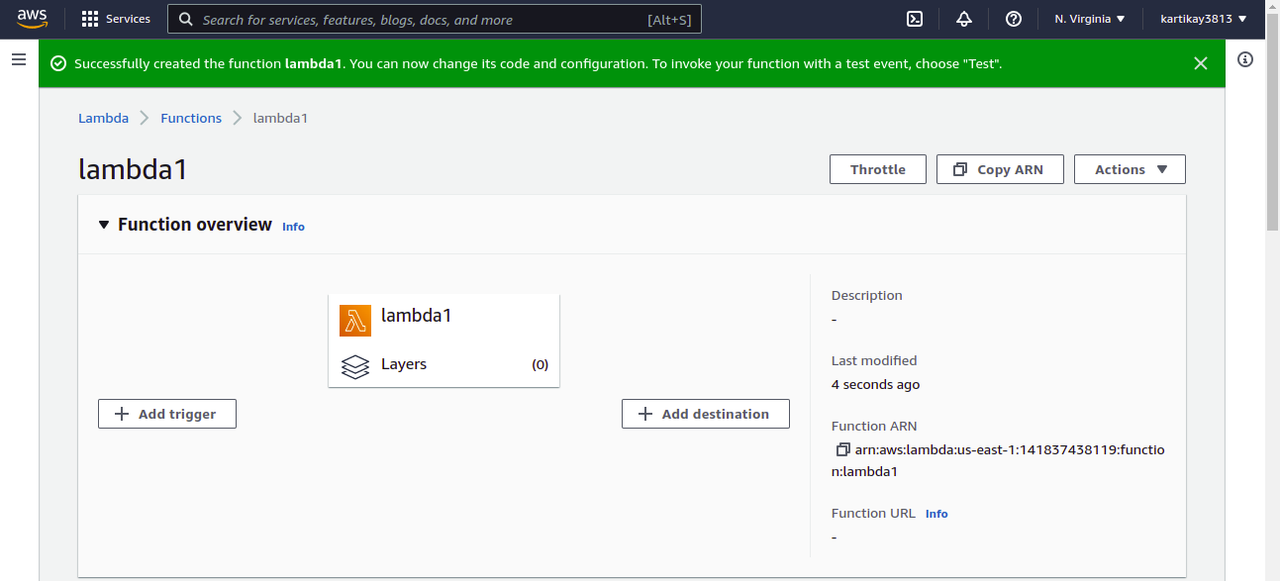Launch the CloudShell terminal icon

pyautogui.click(x=914, y=19)
